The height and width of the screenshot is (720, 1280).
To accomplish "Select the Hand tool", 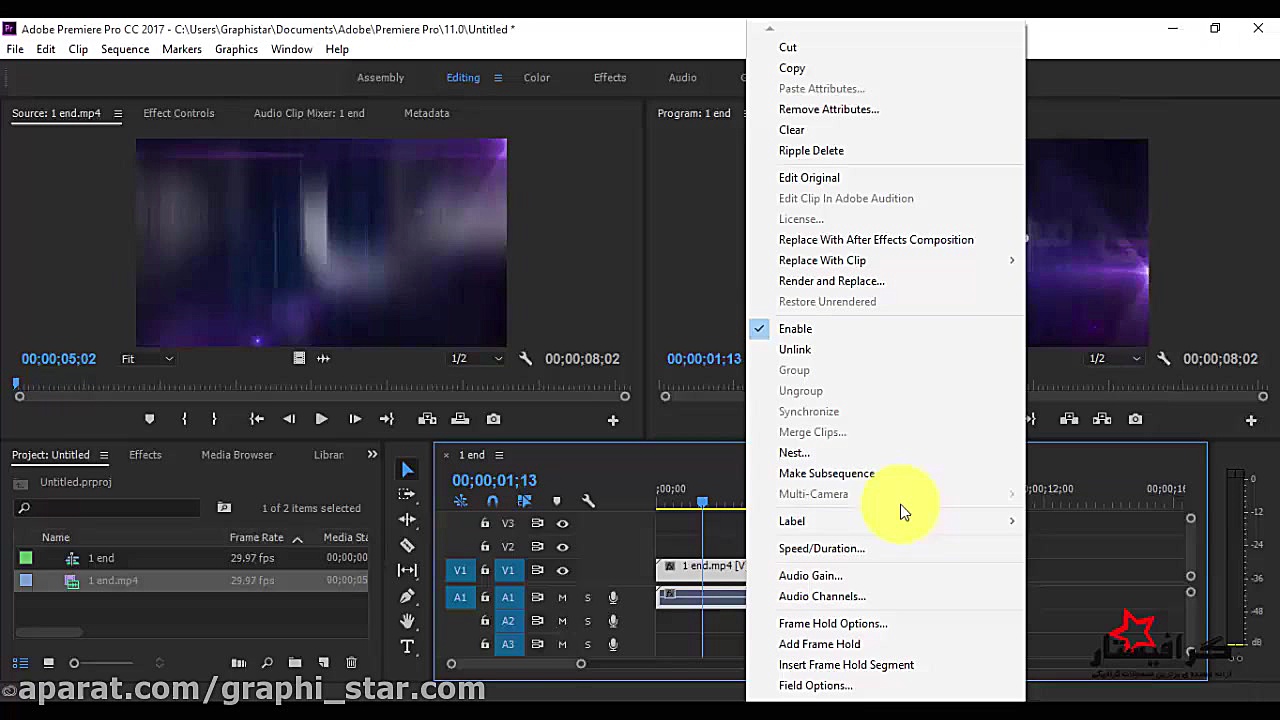I will (x=407, y=621).
